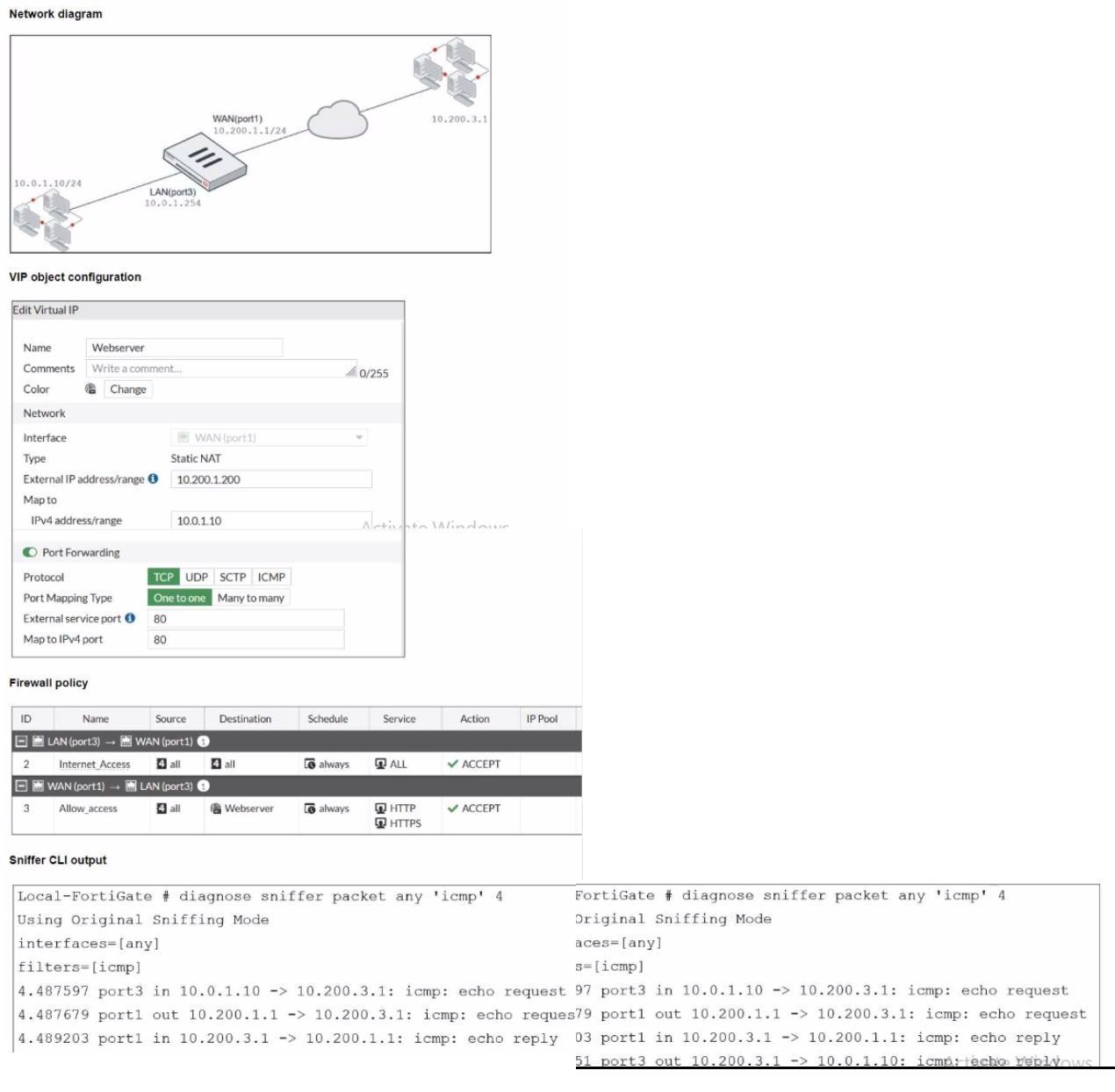This screenshot has height=1092, width=1115.
Task: Select the UDP protocol option
Action: pyautogui.click(x=197, y=577)
